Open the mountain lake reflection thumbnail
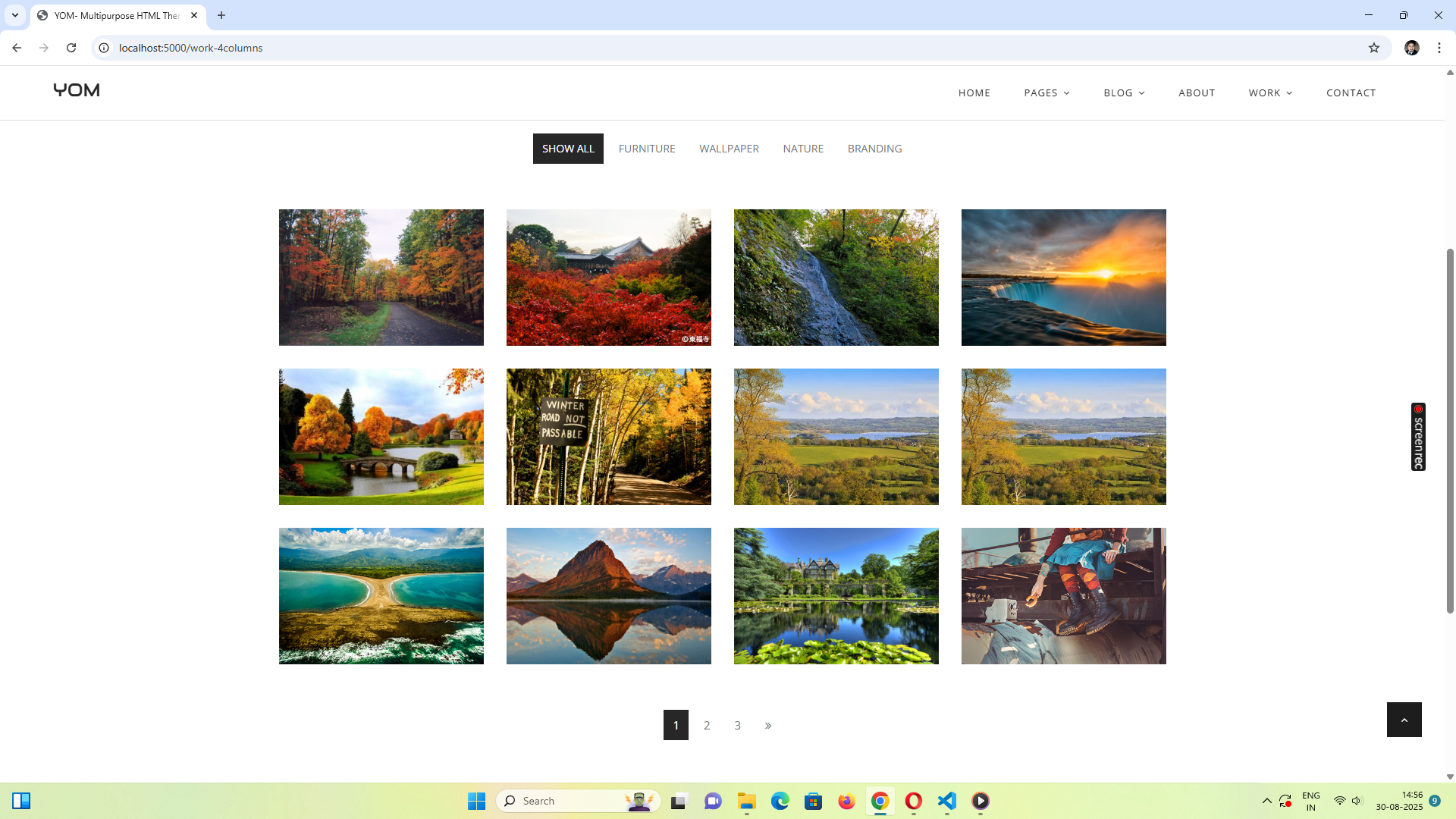This screenshot has height=819, width=1456. point(609,596)
